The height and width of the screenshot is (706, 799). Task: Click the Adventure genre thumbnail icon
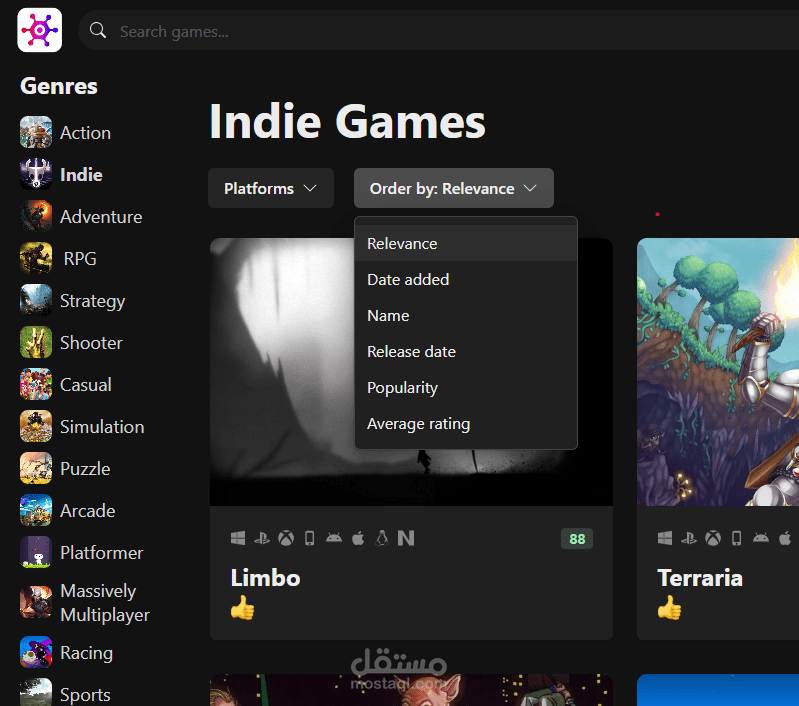(36, 217)
